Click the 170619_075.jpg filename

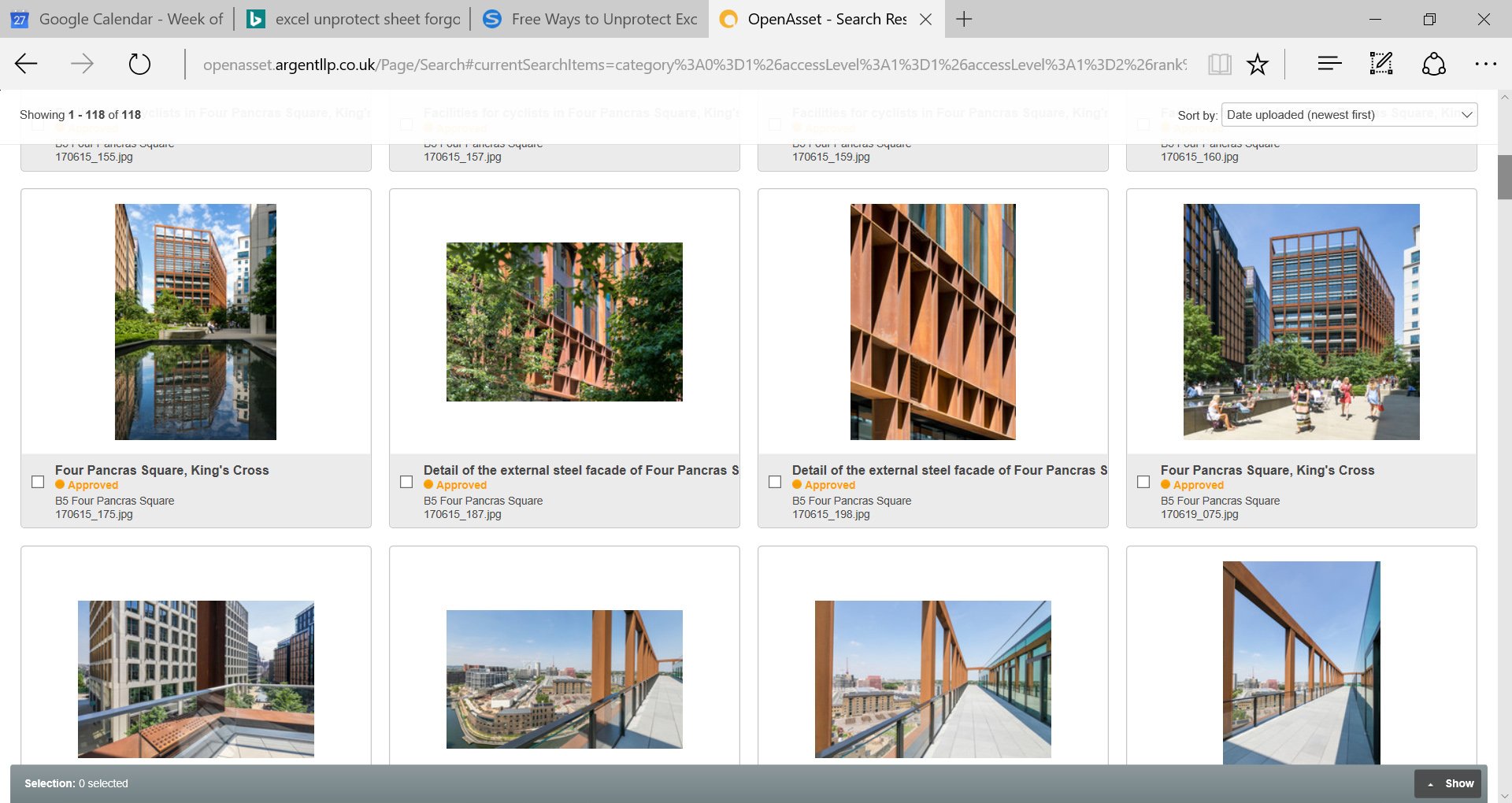(1199, 514)
